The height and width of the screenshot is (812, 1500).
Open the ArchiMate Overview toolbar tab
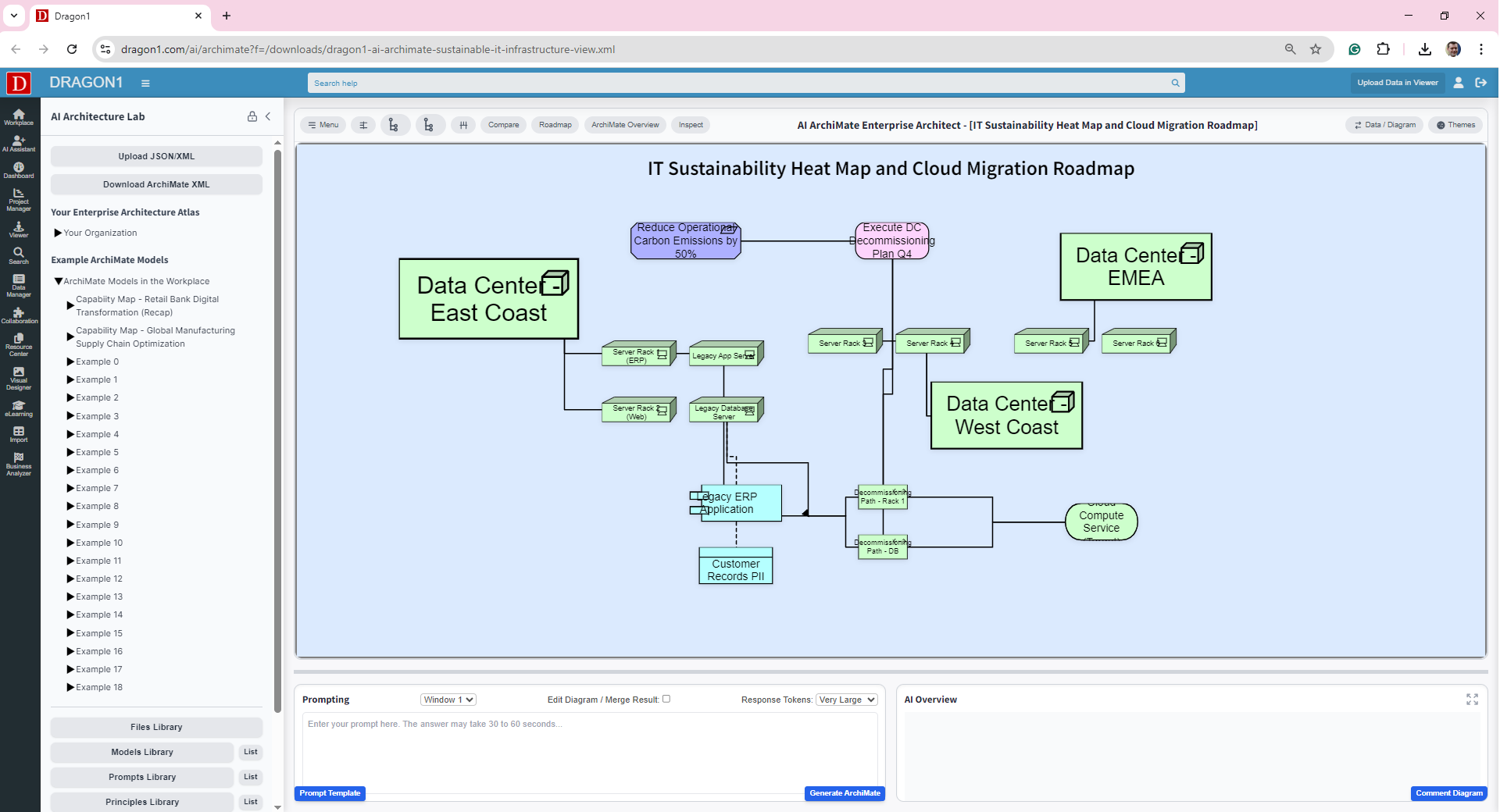624,125
